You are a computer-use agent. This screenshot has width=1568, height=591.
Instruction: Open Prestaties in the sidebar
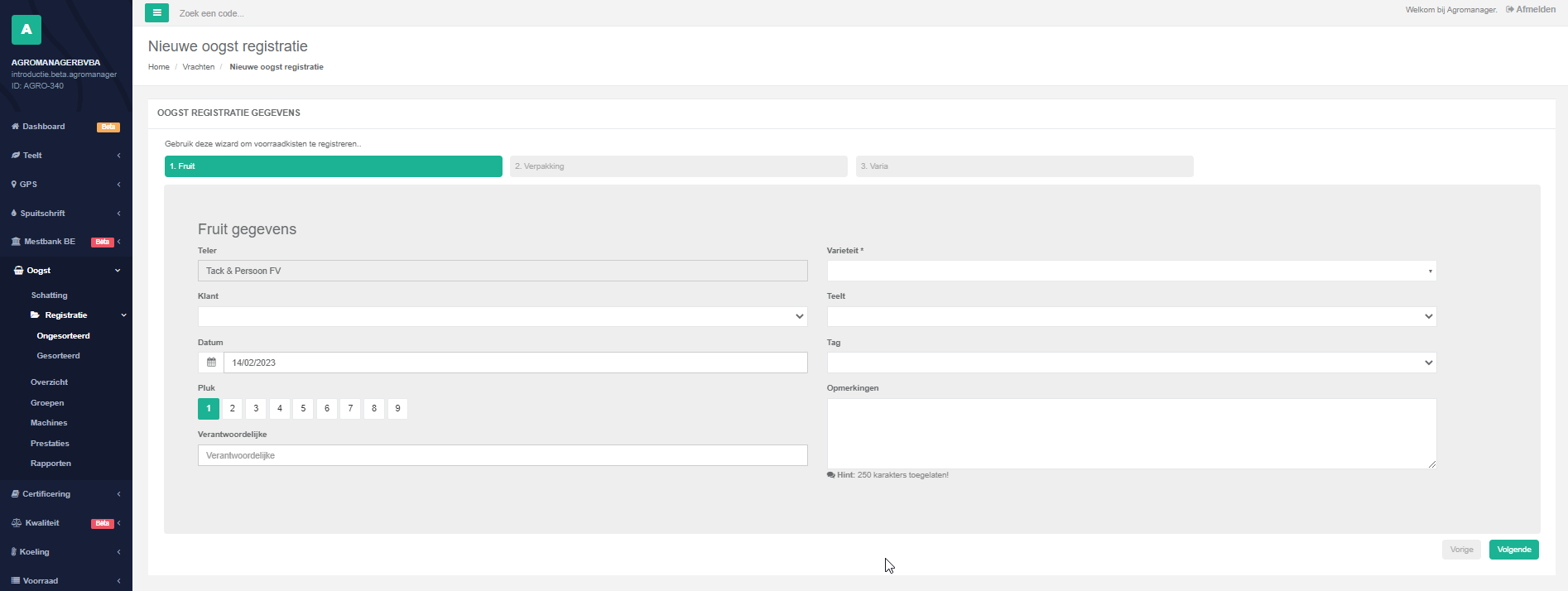pos(50,444)
